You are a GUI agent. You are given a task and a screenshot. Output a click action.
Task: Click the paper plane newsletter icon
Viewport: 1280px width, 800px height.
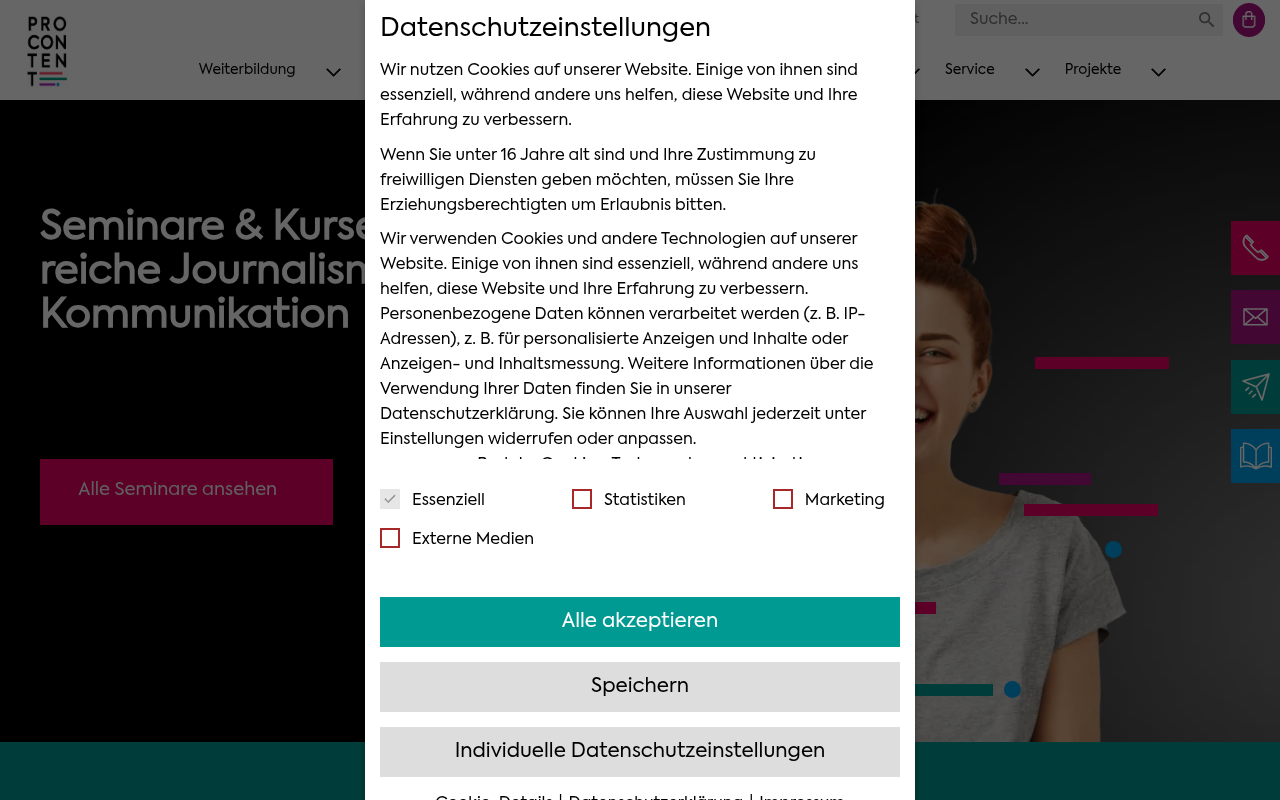[x=1255, y=387]
